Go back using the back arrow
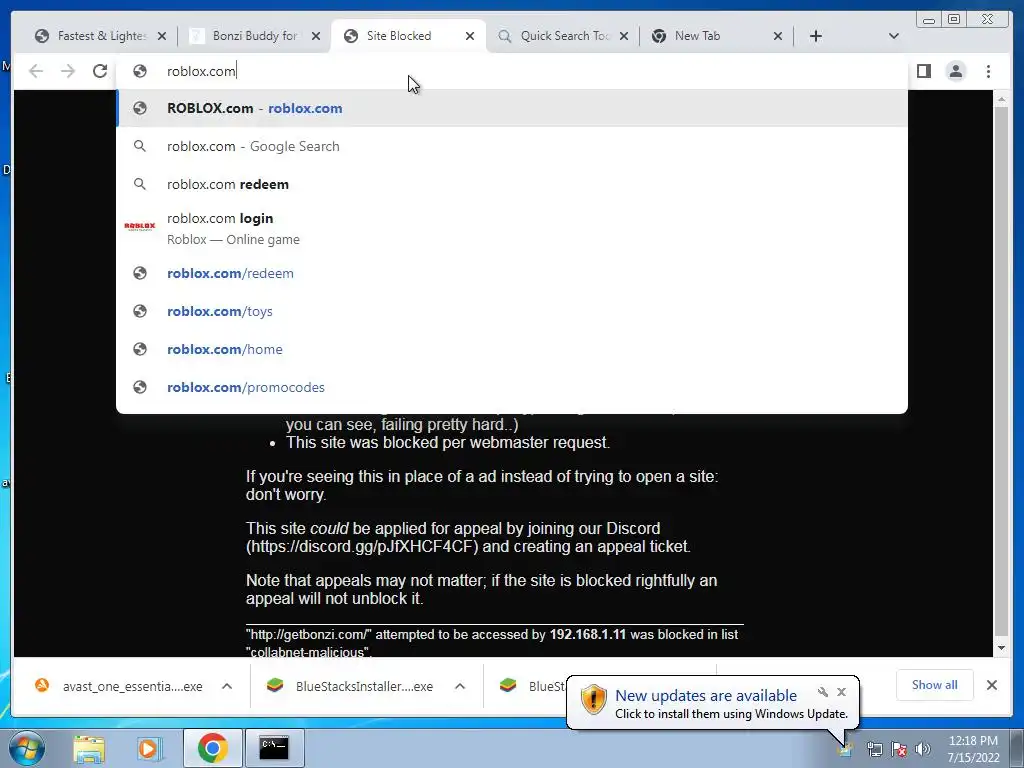This screenshot has height=768, width=1024. pyautogui.click(x=36, y=71)
